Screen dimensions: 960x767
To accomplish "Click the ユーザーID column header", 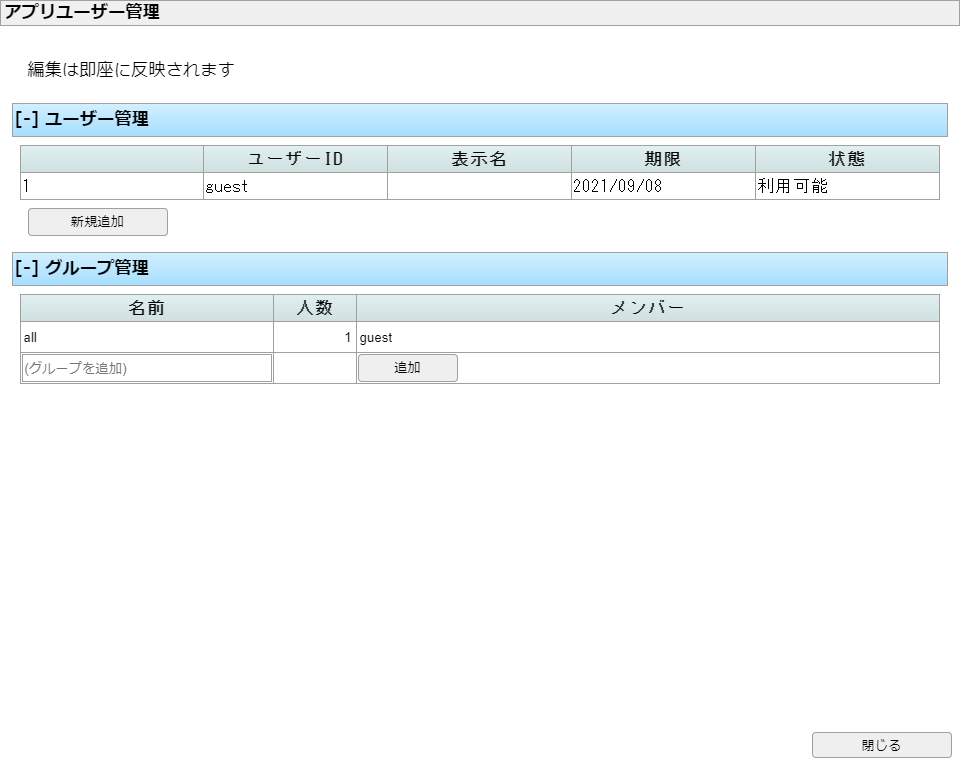I will [295, 159].
